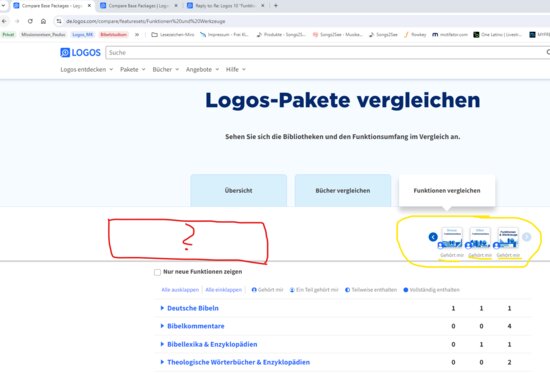Click the Missionsreisen_Paulus bookmark
Viewport: 550px width, 374px height.
click(43, 34)
